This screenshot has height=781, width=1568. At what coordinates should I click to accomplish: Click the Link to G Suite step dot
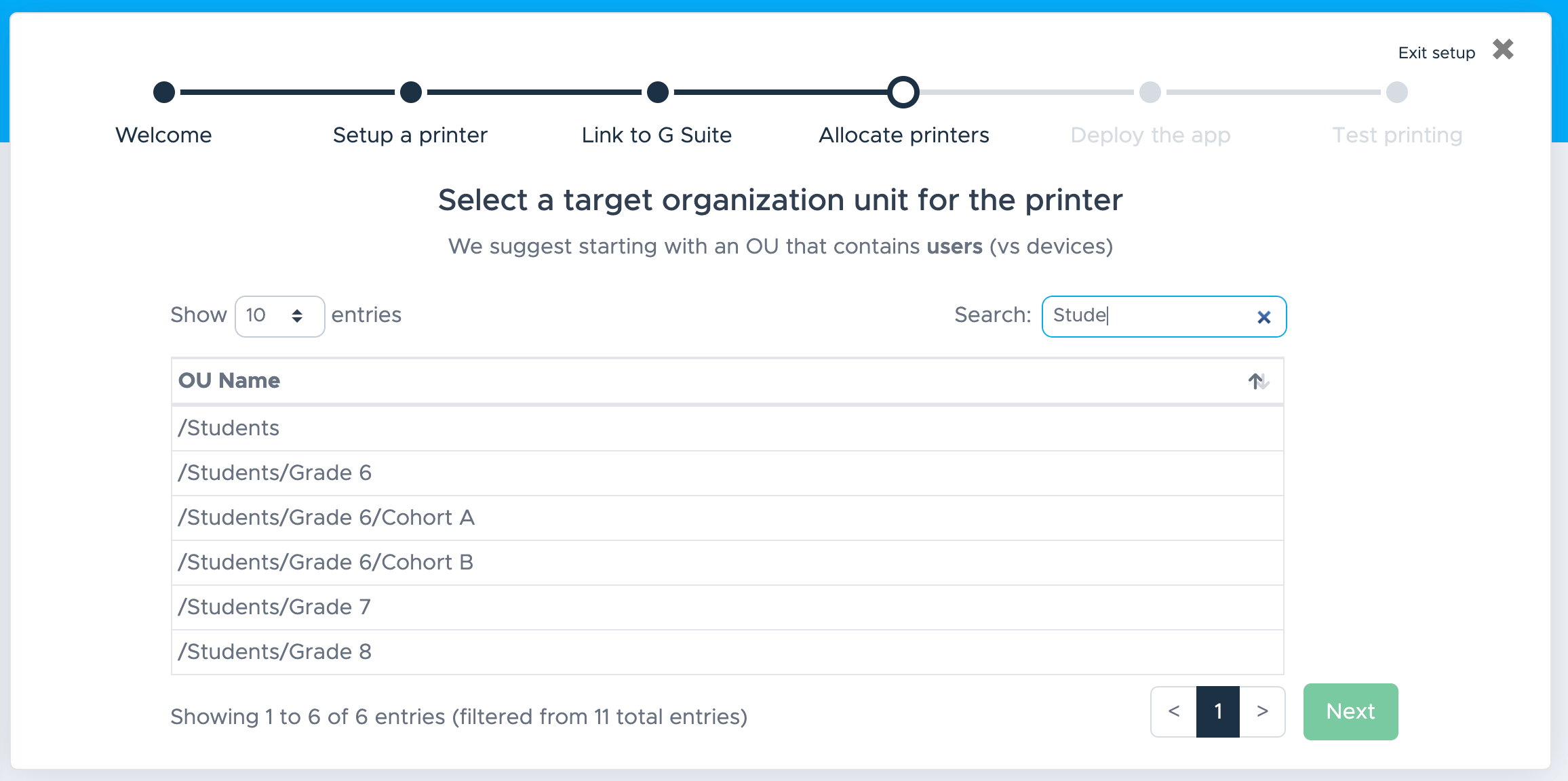(657, 92)
